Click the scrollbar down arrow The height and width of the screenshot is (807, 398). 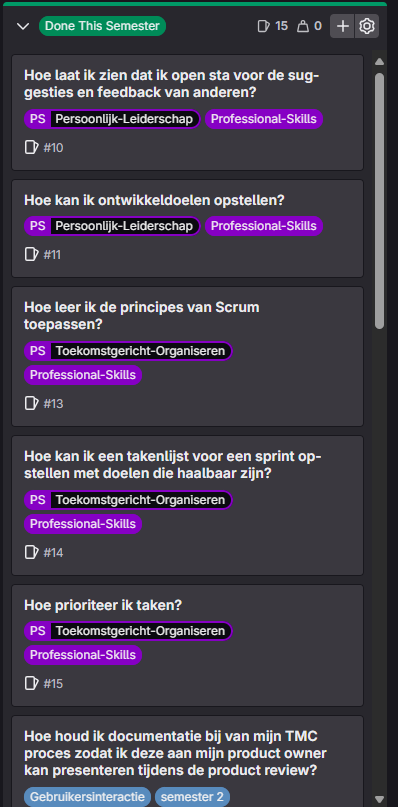(x=379, y=799)
